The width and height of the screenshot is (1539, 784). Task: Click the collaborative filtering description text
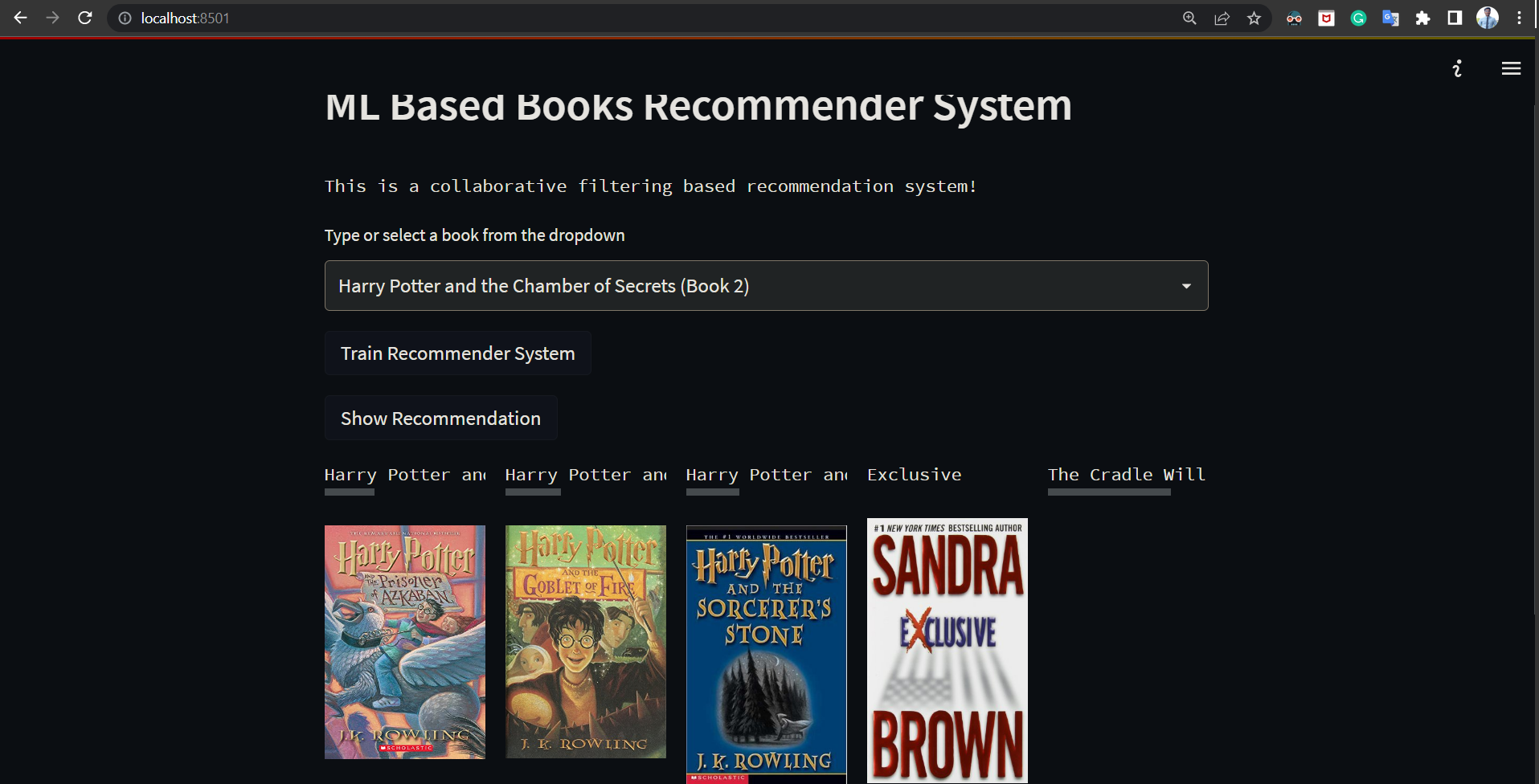[x=651, y=186]
